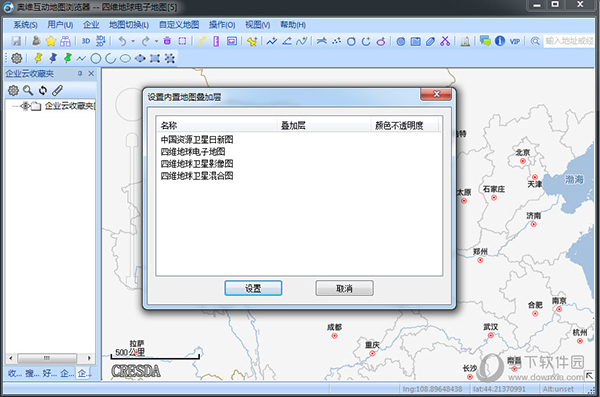Expand the 企业云收藏夹 tree node
Image resolution: width=600 pixels, height=397 pixels.
[x=25, y=106]
